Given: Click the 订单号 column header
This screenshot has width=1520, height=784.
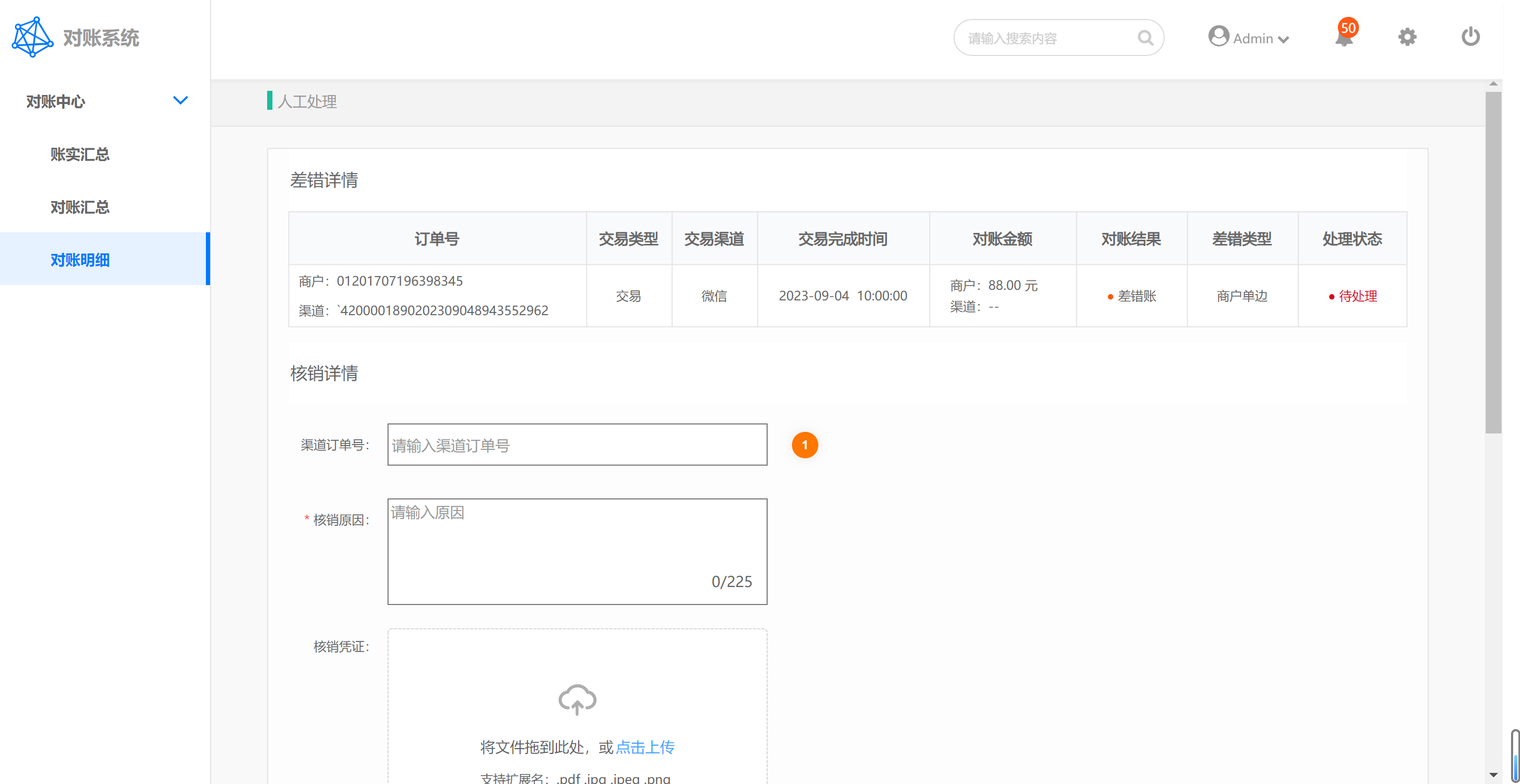Looking at the screenshot, I should [x=437, y=239].
